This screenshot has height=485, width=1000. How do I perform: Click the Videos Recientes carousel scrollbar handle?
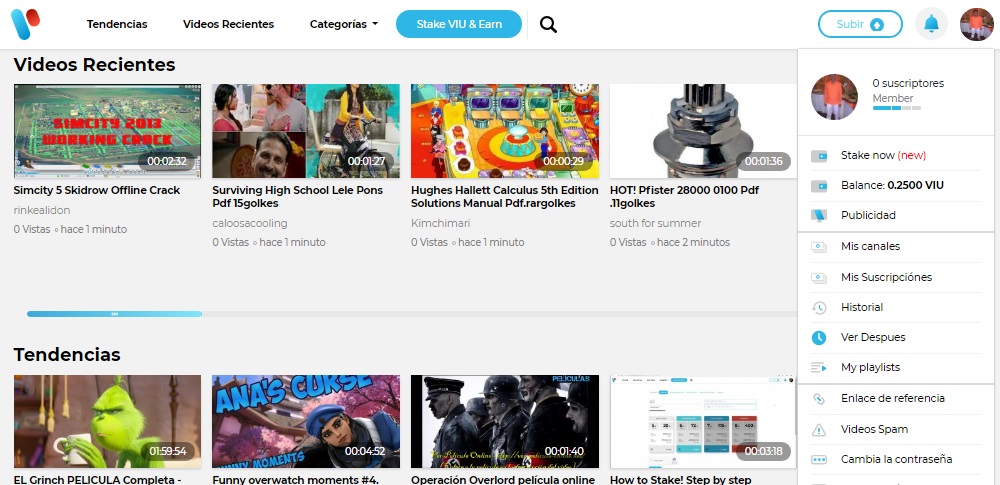click(115, 314)
